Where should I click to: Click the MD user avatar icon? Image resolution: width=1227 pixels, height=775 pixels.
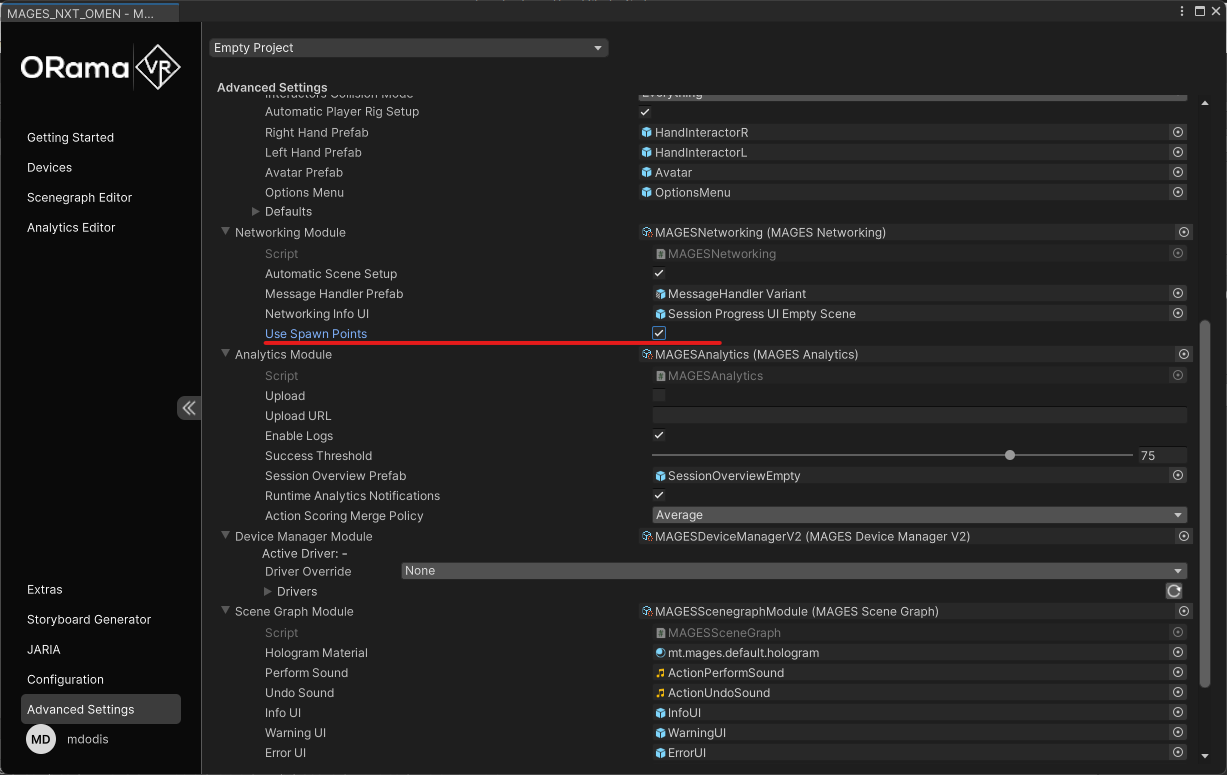41,739
